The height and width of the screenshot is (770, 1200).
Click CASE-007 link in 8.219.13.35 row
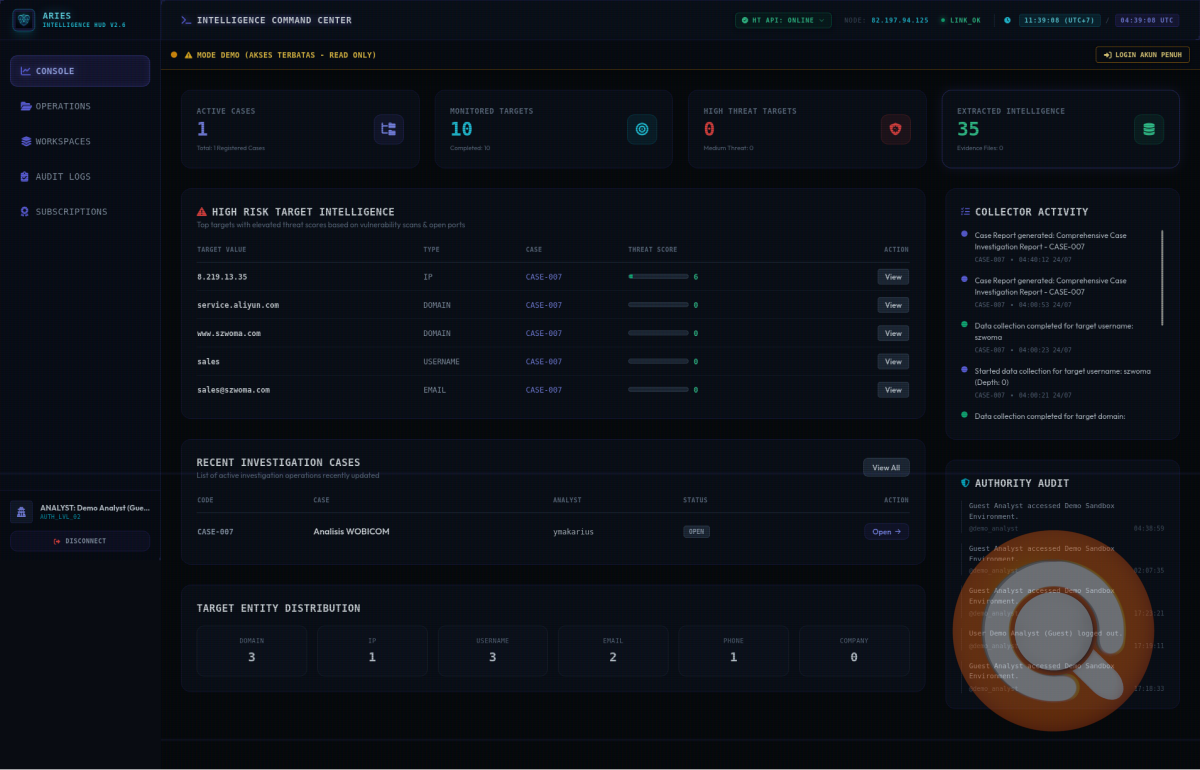pos(544,277)
